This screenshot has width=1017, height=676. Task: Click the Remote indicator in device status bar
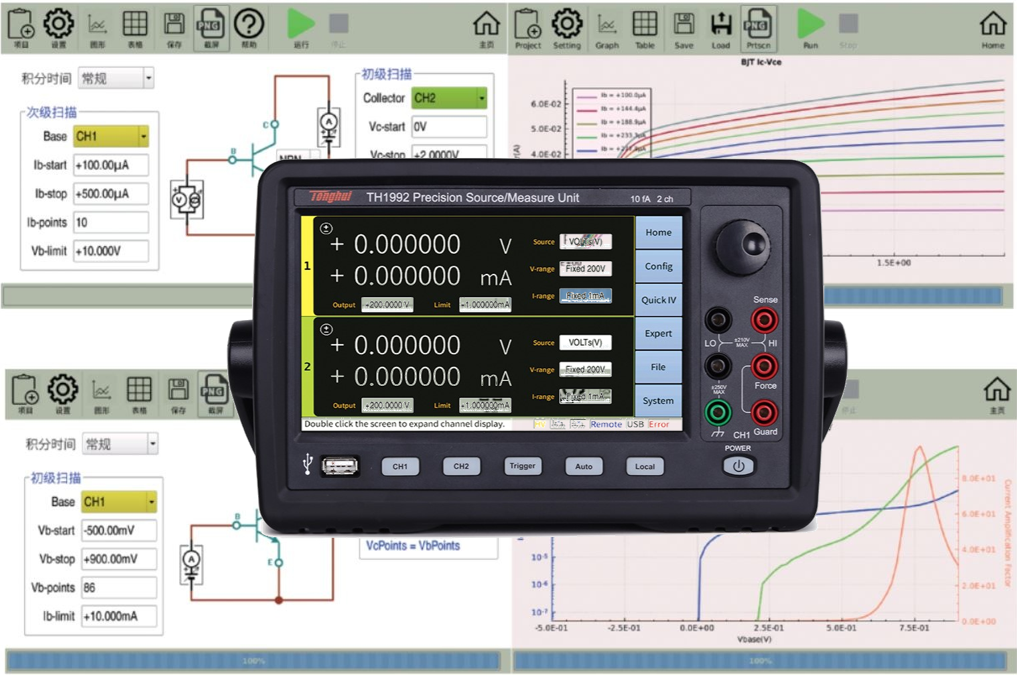point(606,424)
